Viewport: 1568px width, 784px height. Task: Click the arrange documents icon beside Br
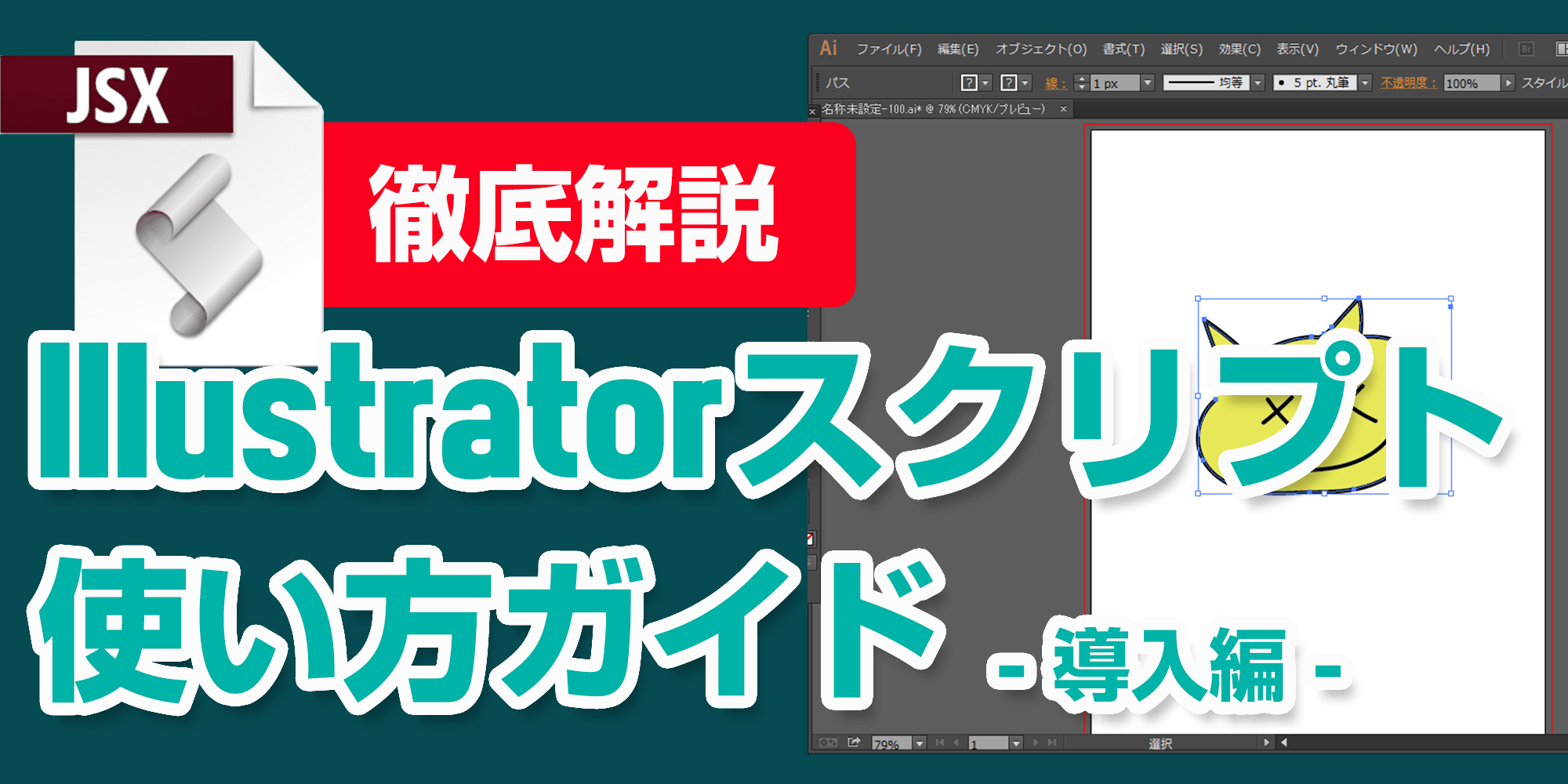click(1561, 49)
